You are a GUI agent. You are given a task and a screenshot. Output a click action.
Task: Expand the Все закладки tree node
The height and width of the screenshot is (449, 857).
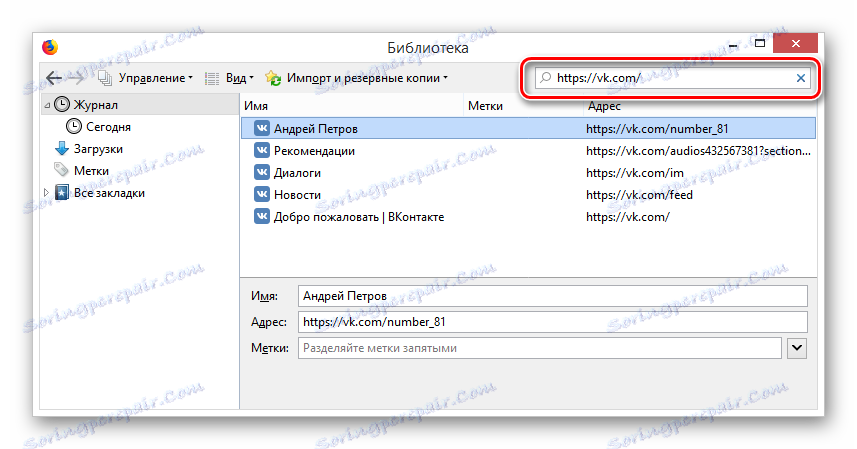46,192
